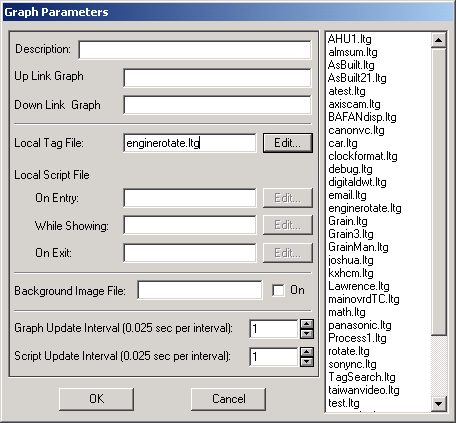Click the file list scroll down arrow
The width and height of the screenshot is (456, 423).
(x=439, y=404)
